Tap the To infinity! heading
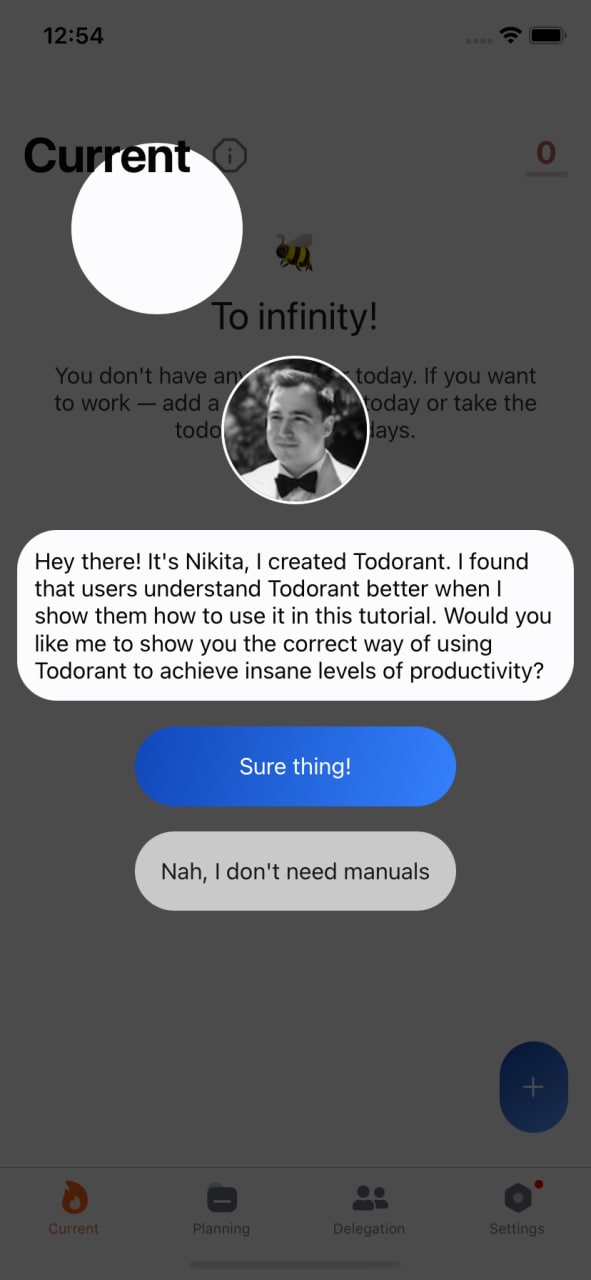 [295, 317]
